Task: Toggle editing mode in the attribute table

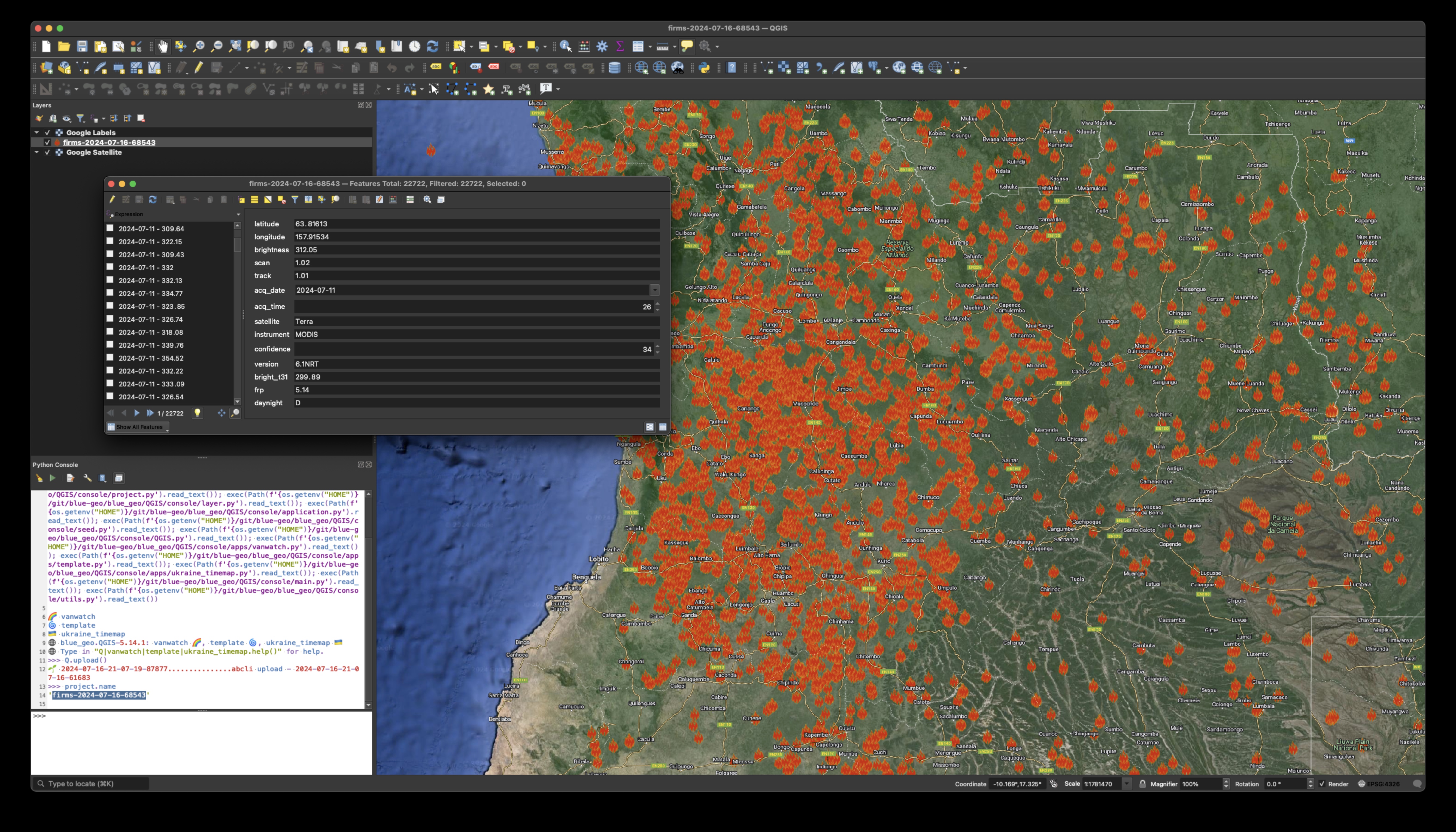Action: point(112,199)
